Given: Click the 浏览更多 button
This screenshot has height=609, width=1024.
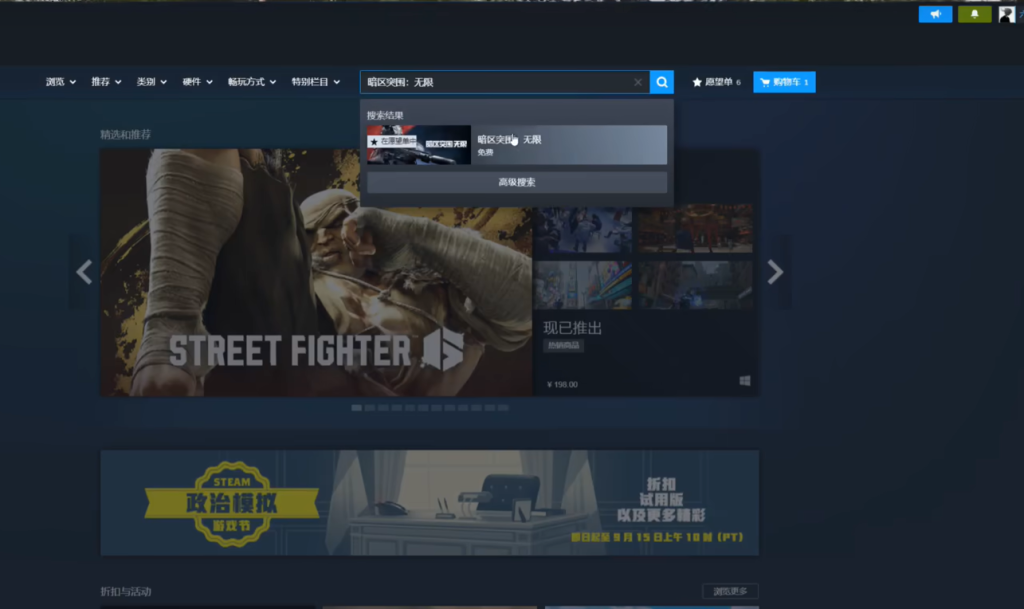Looking at the screenshot, I should [x=730, y=591].
